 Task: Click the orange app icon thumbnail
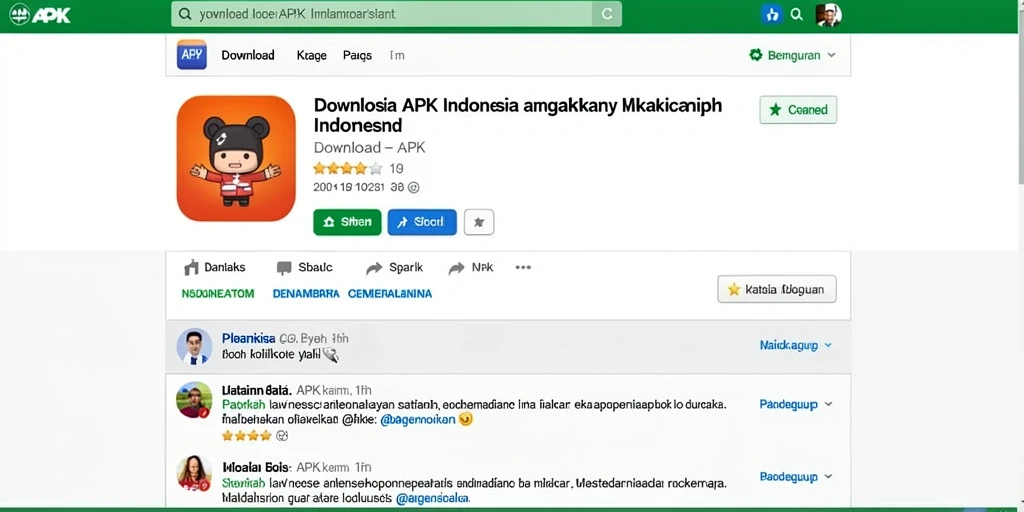click(x=236, y=159)
